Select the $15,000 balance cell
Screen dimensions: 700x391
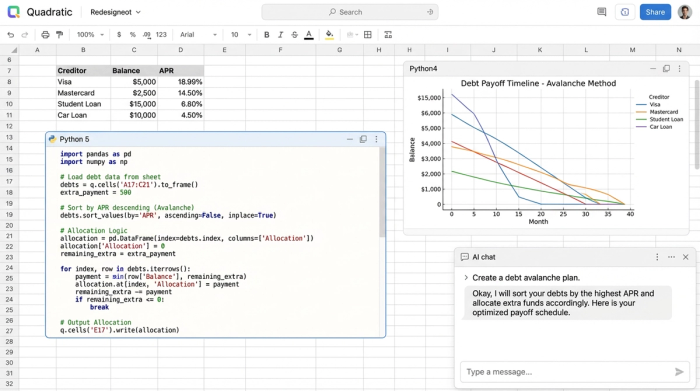tap(134, 104)
